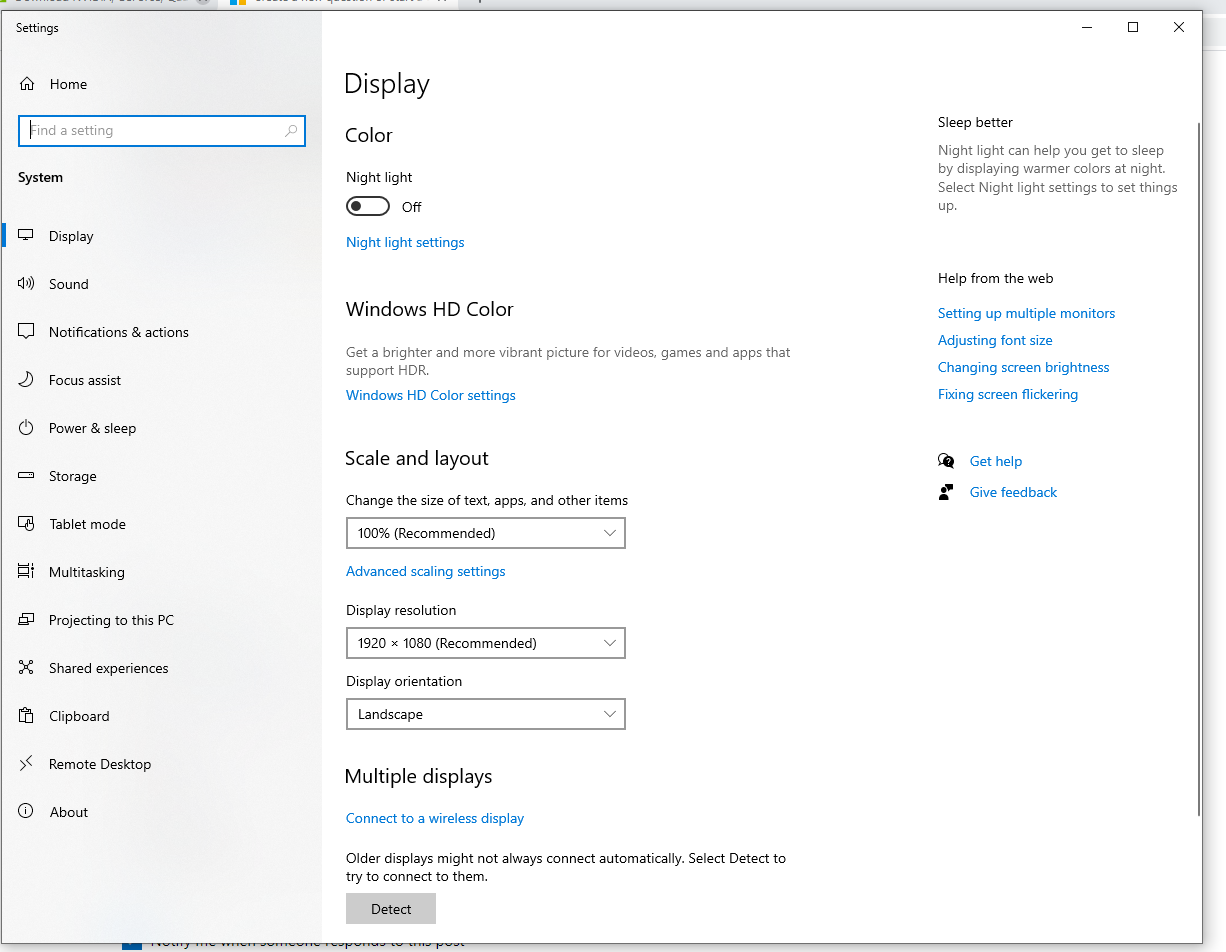
Task: Click the Storage drive icon
Action: pos(27,476)
